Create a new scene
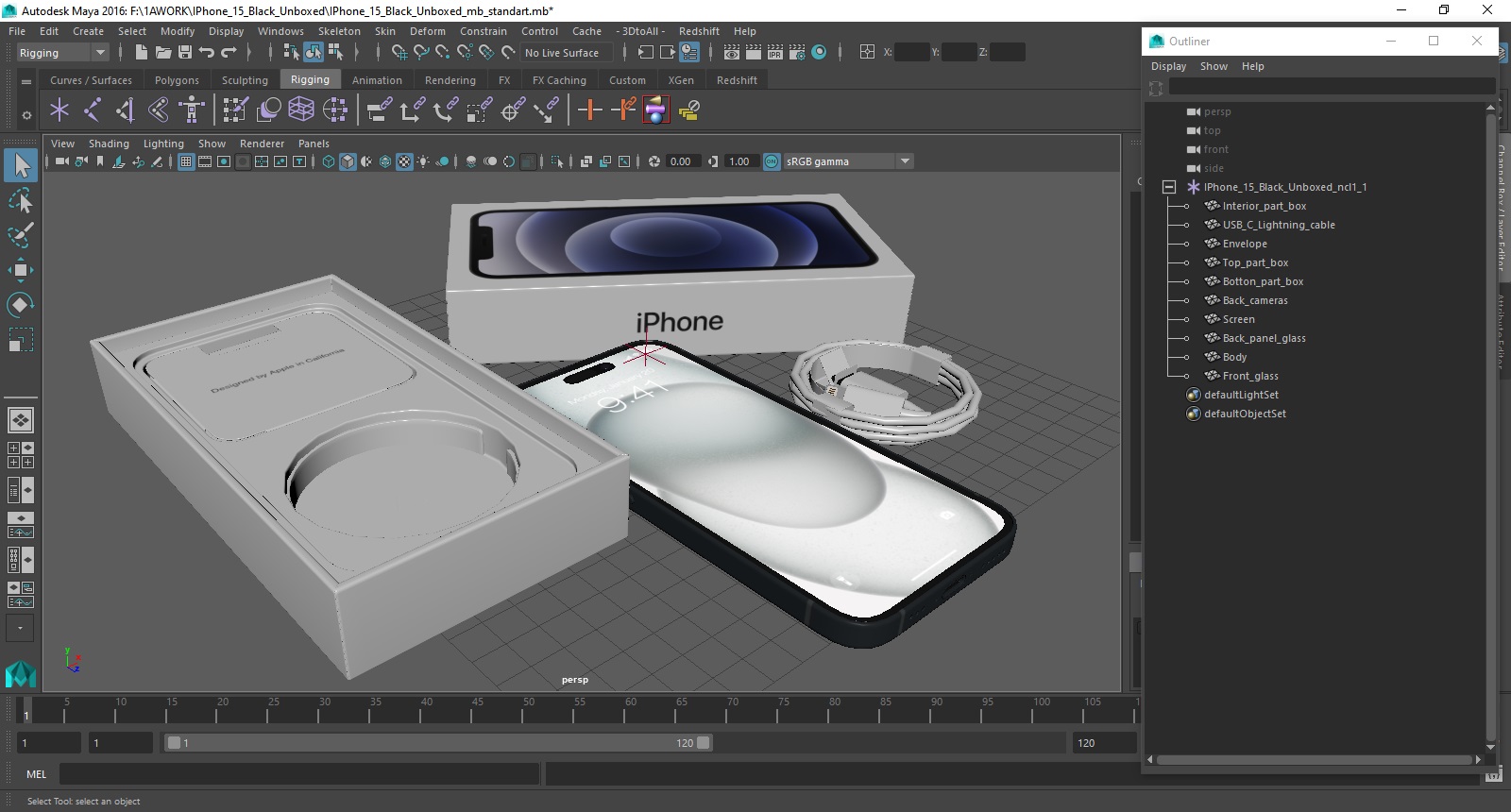1511x812 pixels. [141, 53]
